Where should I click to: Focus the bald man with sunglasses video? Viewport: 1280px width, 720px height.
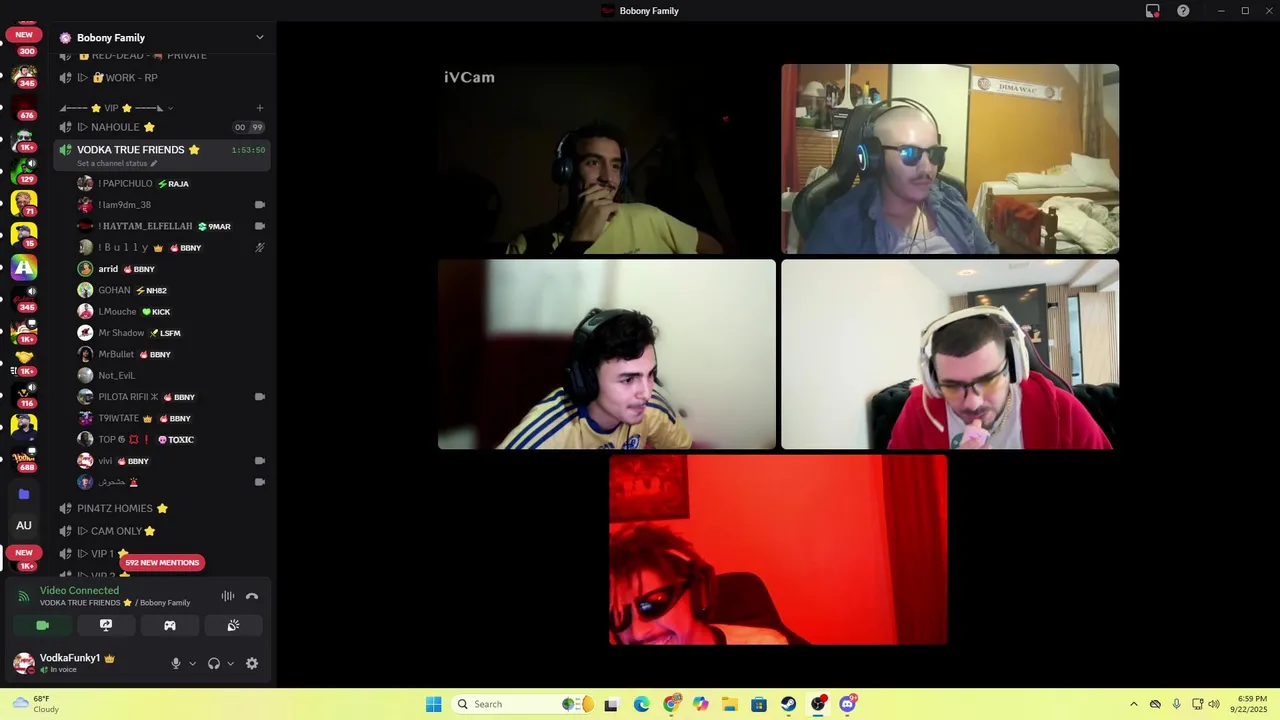(950, 159)
